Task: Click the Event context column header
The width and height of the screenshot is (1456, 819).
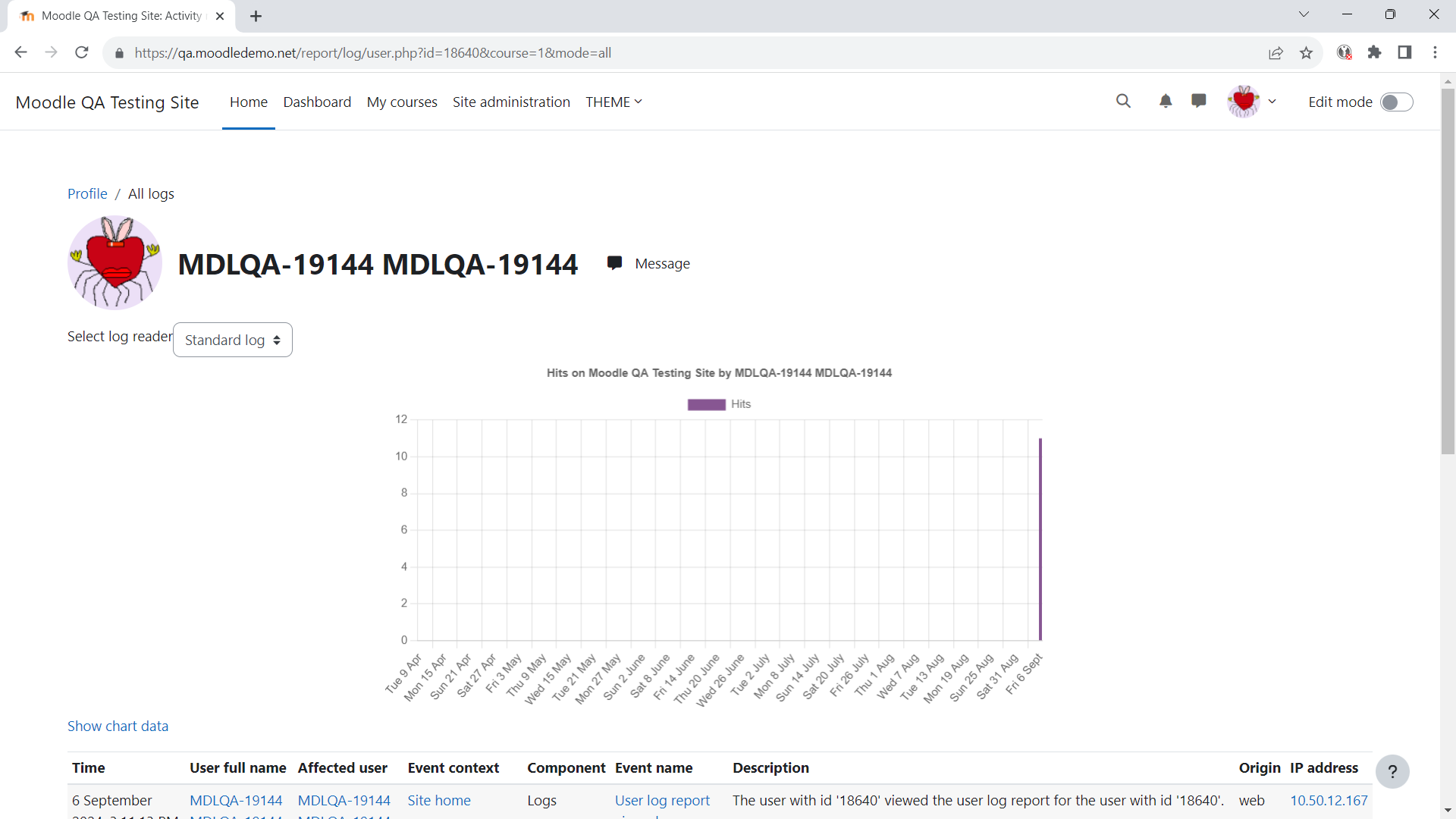Action: pyautogui.click(x=453, y=767)
